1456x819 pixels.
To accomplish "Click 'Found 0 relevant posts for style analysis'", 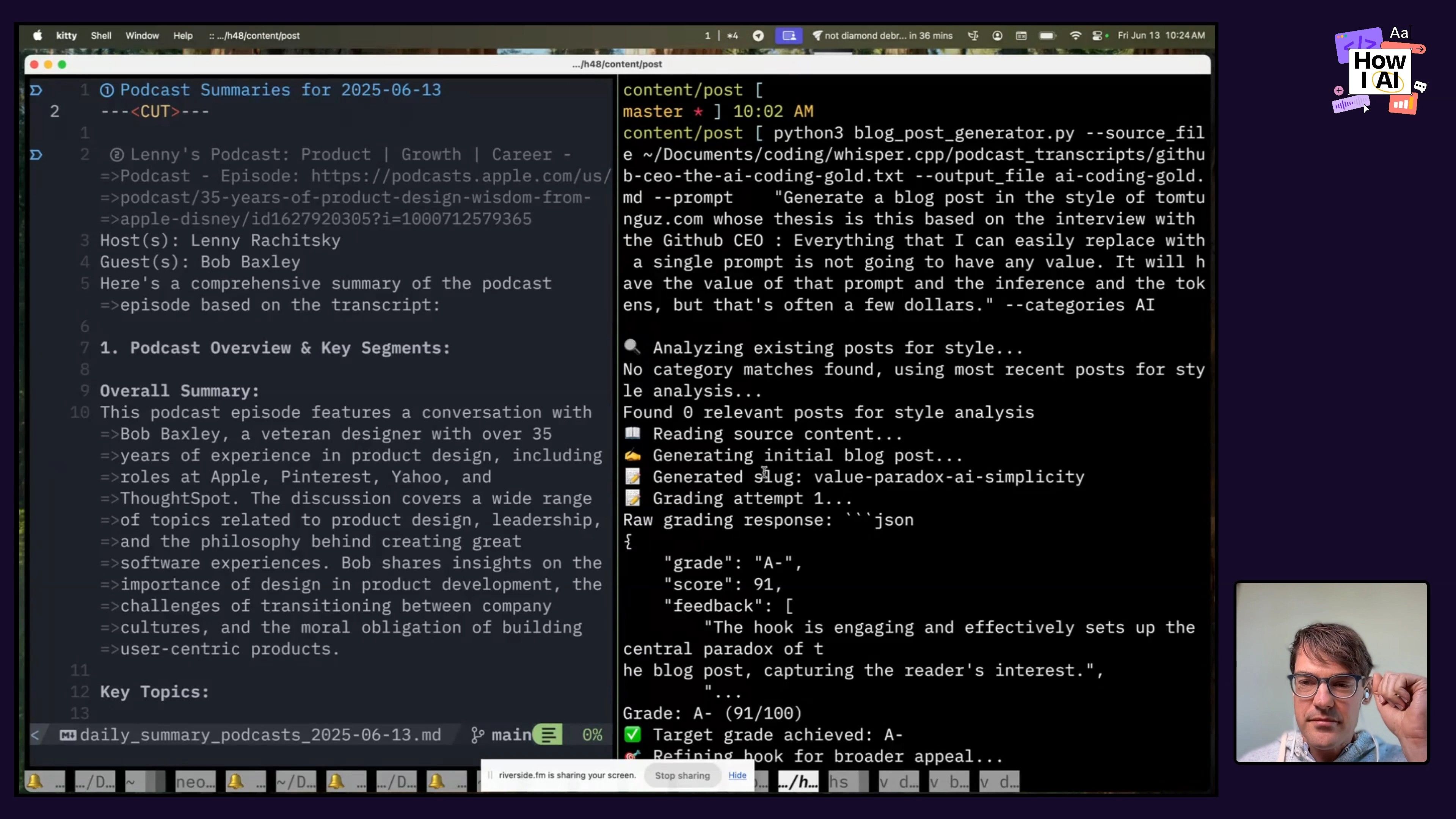I will point(828,412).
